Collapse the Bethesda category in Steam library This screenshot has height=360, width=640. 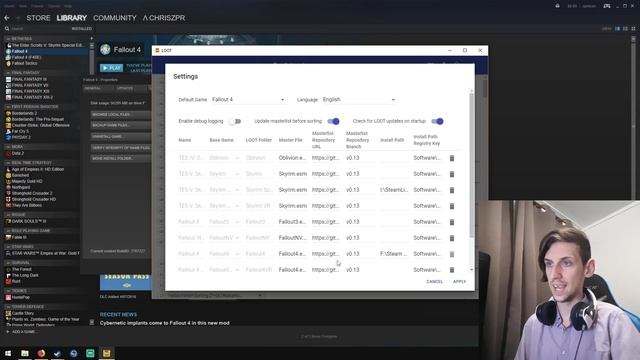[x=8, y=39]
